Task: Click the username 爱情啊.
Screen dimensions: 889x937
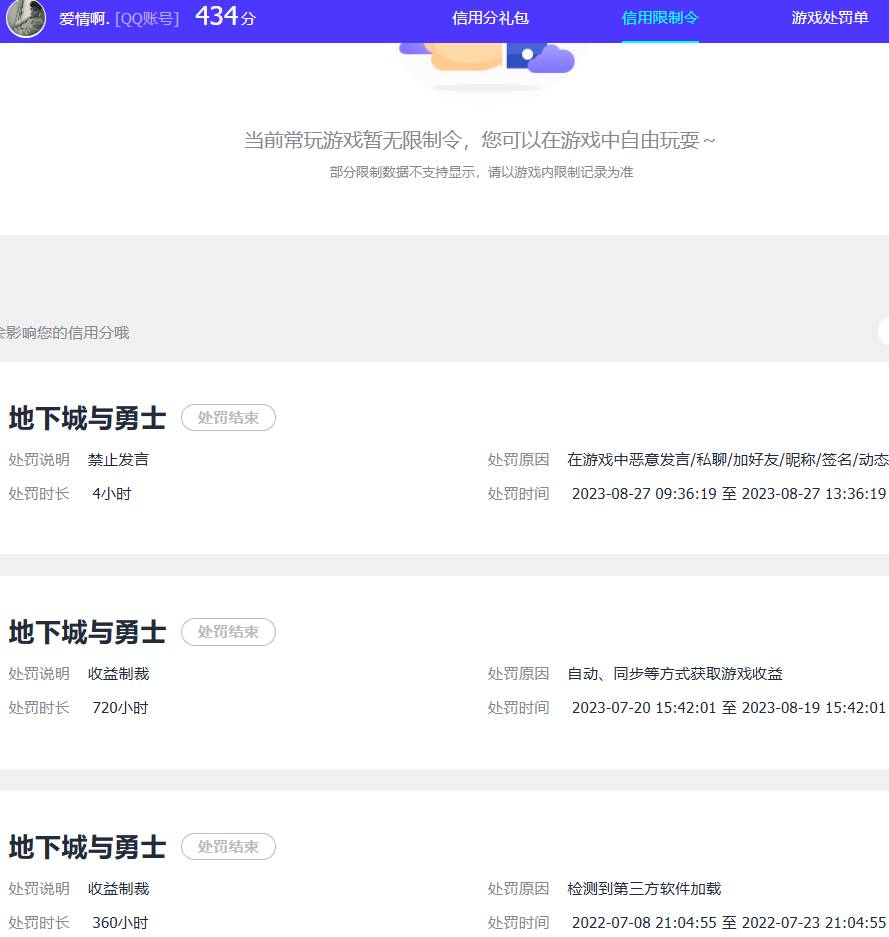Action: (77, 18)
